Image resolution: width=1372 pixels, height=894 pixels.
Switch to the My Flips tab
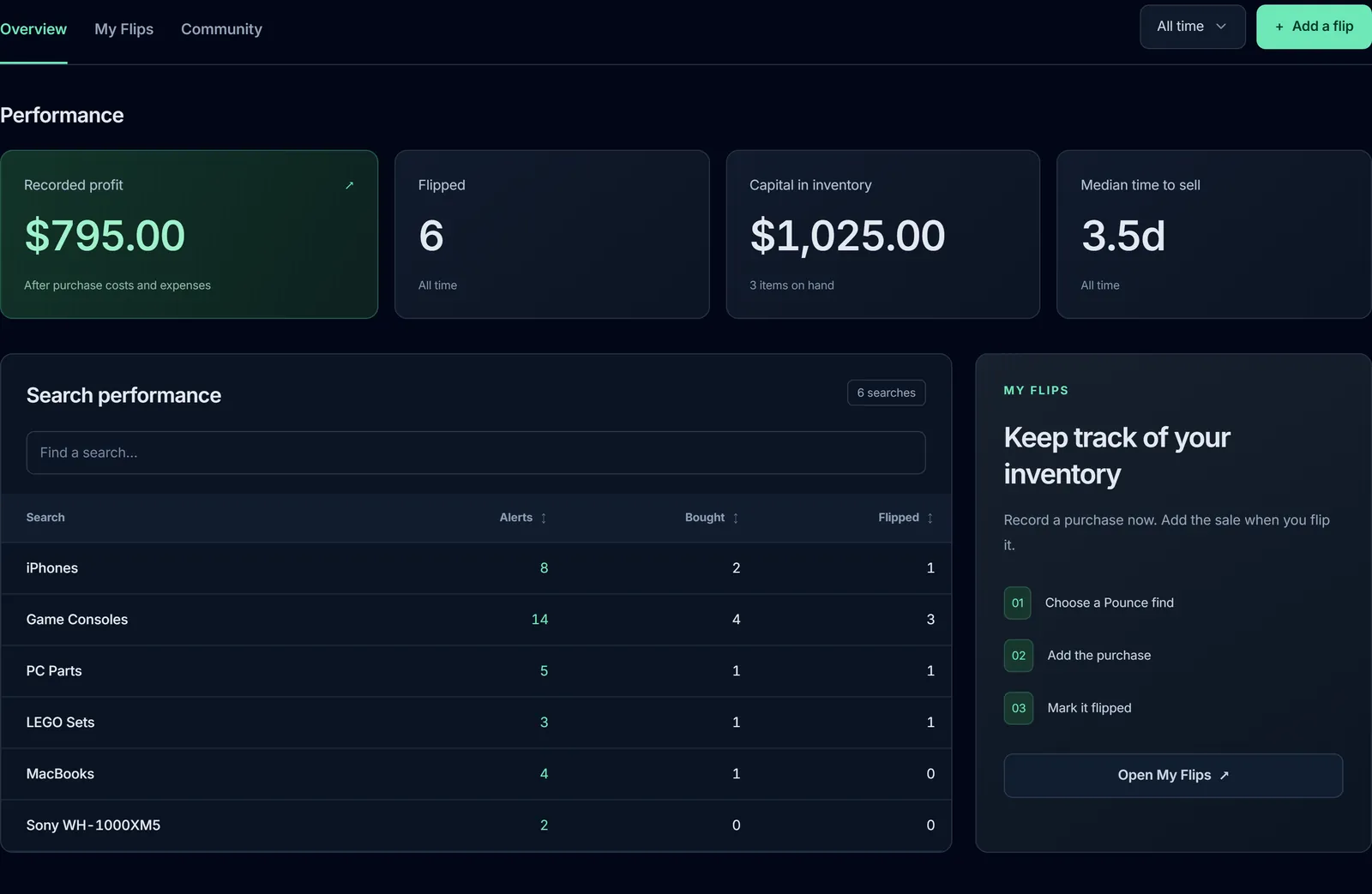click(x=124, y=29)
